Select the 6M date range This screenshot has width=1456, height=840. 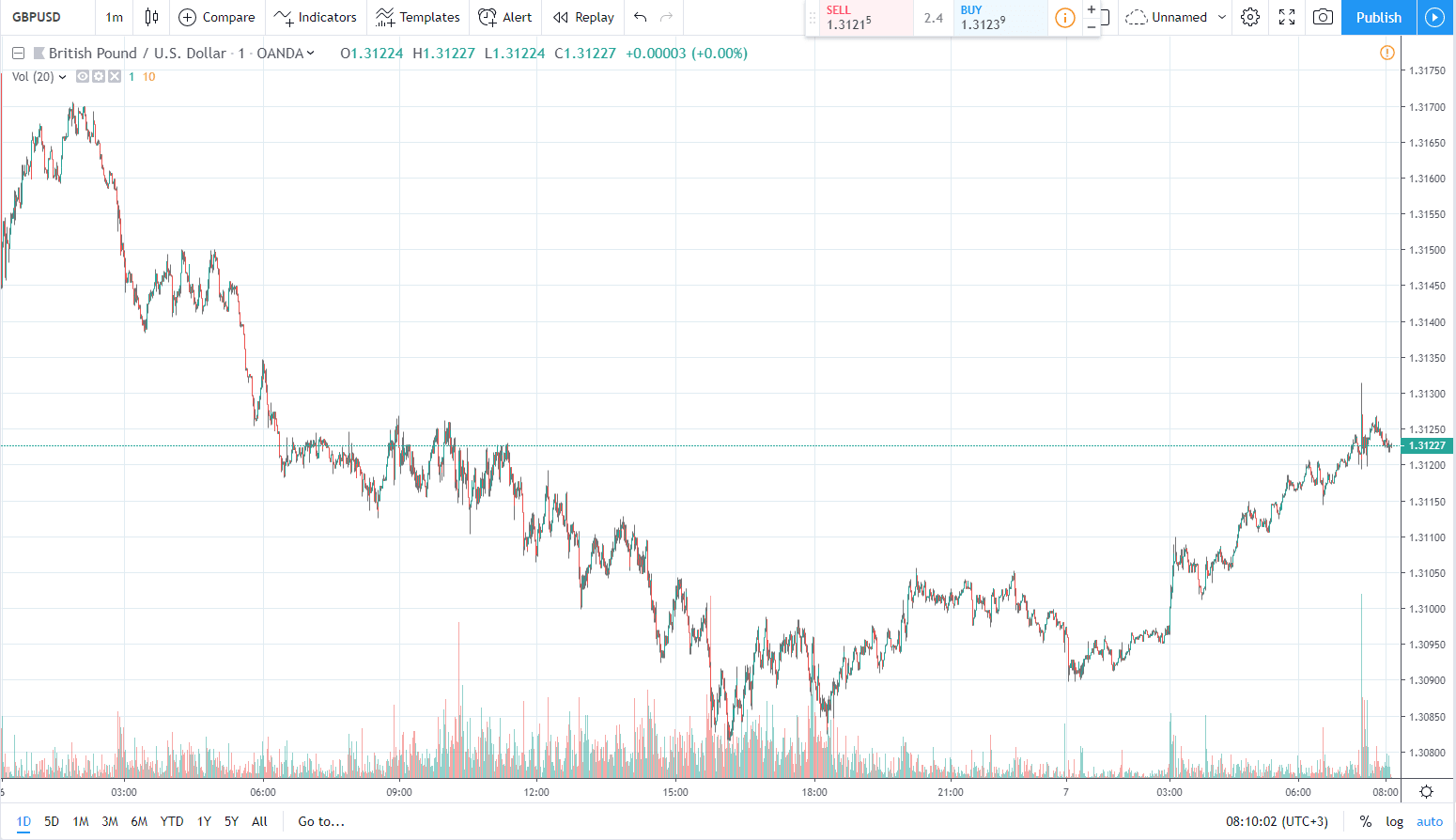(x=139, y=821)
